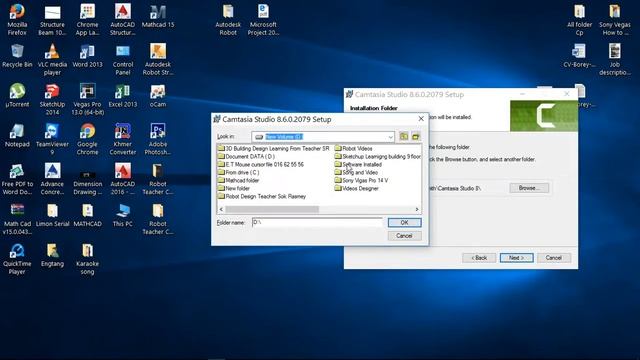Click the folder list's left scroll arrow
640x360 pixels.
tap(221, 209)
